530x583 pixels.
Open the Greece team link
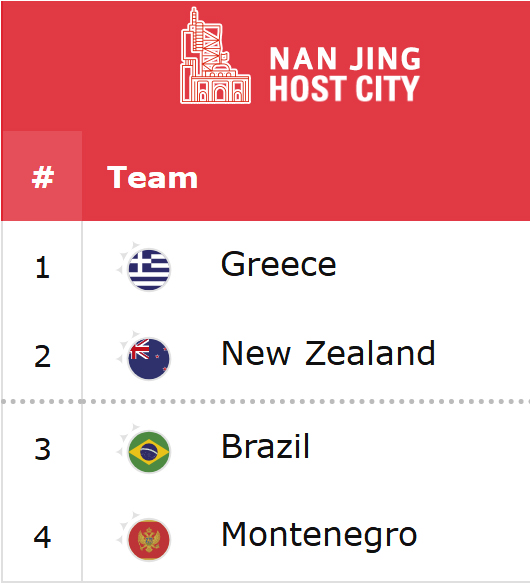(x=279, y=264)
